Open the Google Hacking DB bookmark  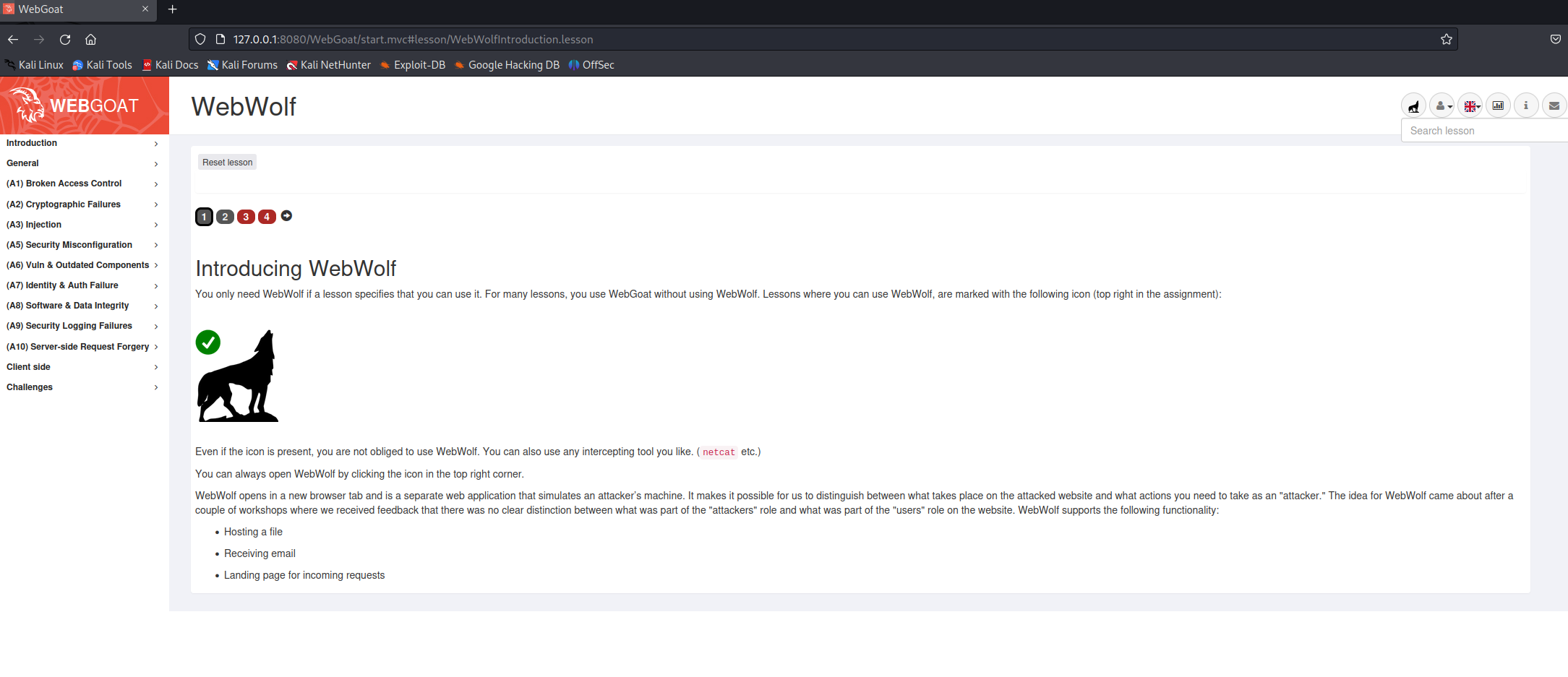[x=507, y=65]
